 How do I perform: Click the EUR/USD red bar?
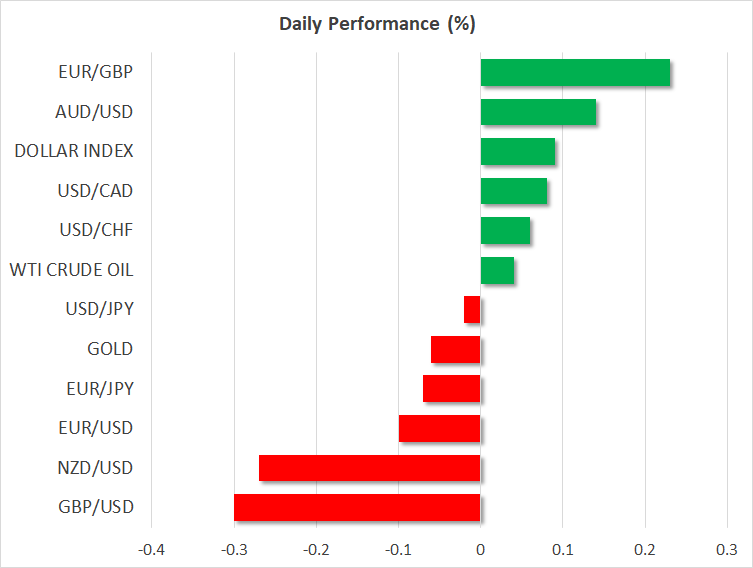tap(440, 428)
